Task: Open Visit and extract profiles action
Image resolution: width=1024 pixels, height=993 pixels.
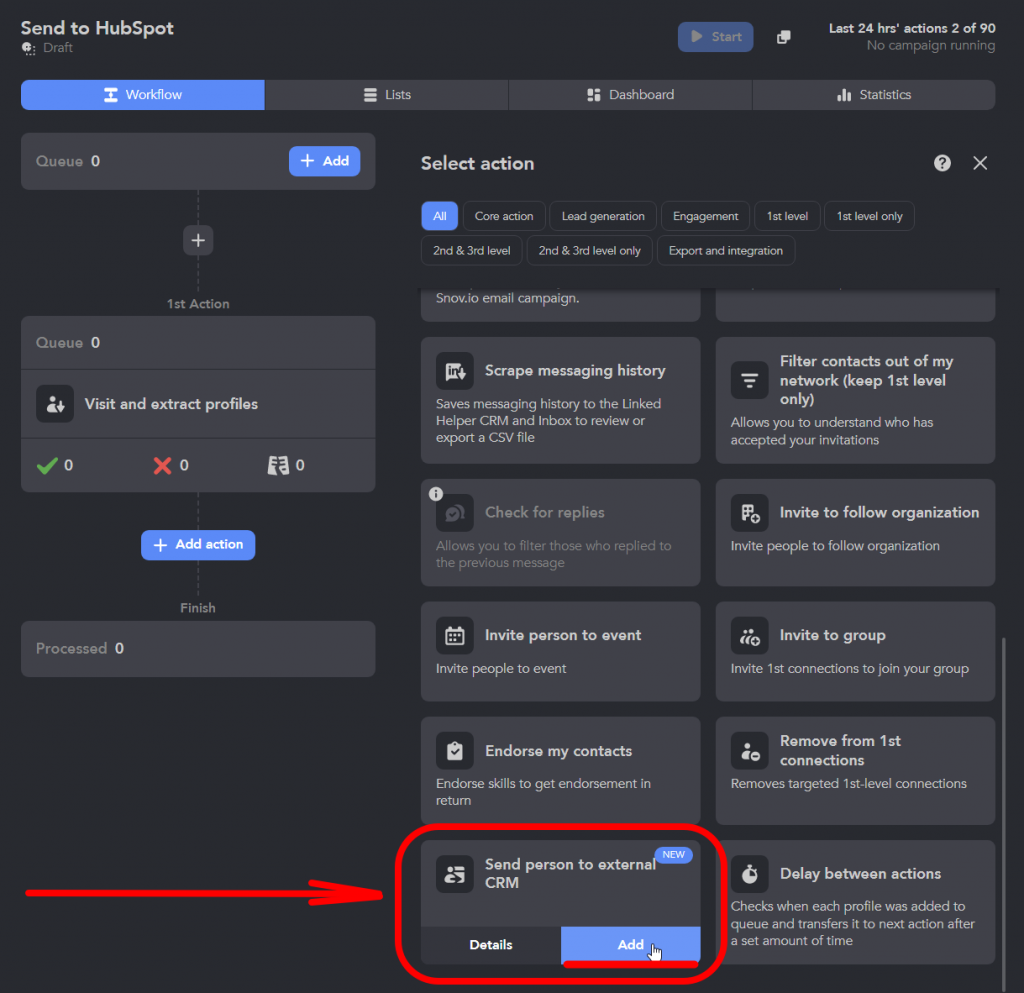Action: (198, 404)
